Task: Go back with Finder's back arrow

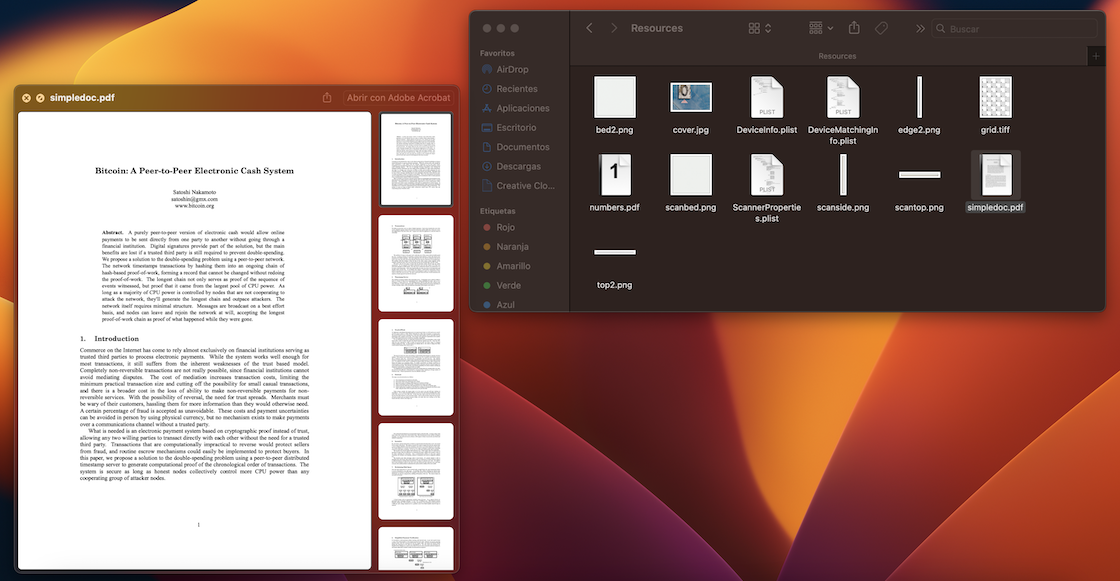Action: pos(589,29)
